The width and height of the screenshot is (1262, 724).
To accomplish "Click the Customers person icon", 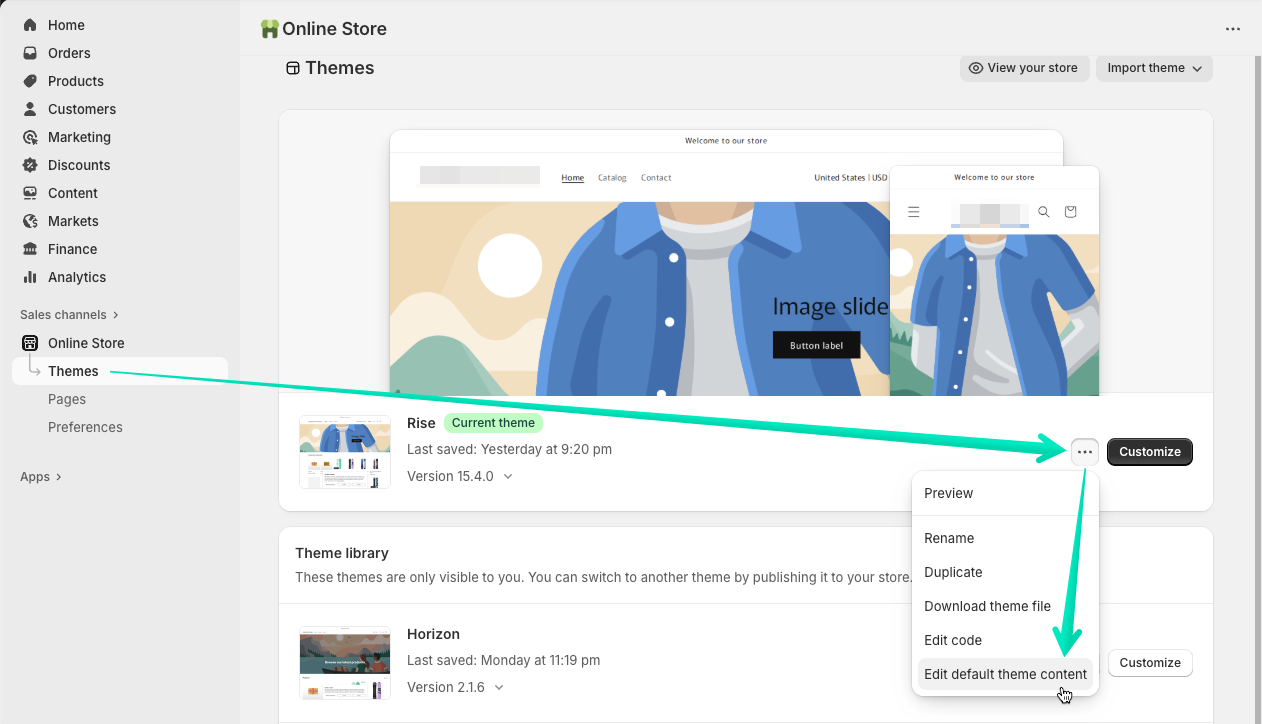I will [x=30, y=109].
